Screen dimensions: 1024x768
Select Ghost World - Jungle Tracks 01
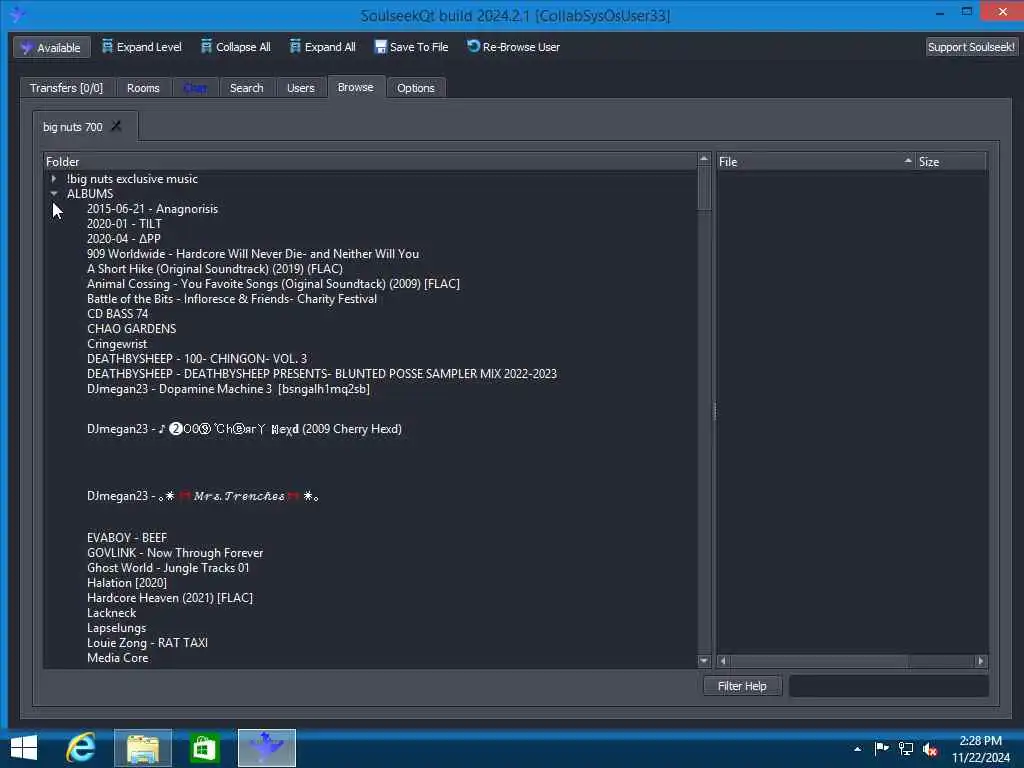[168, 568]
